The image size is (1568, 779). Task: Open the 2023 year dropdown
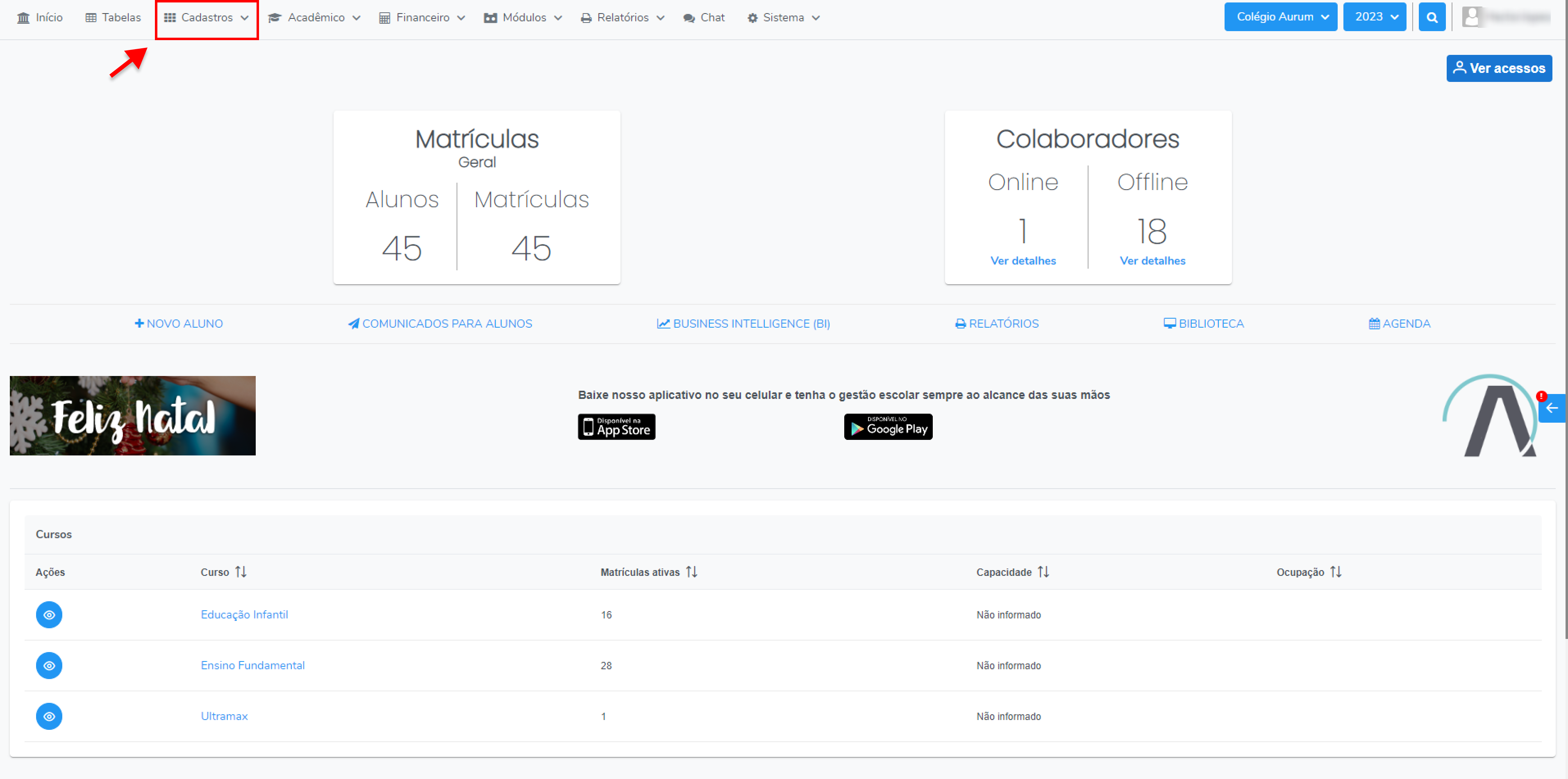(x=1375, y=17)
